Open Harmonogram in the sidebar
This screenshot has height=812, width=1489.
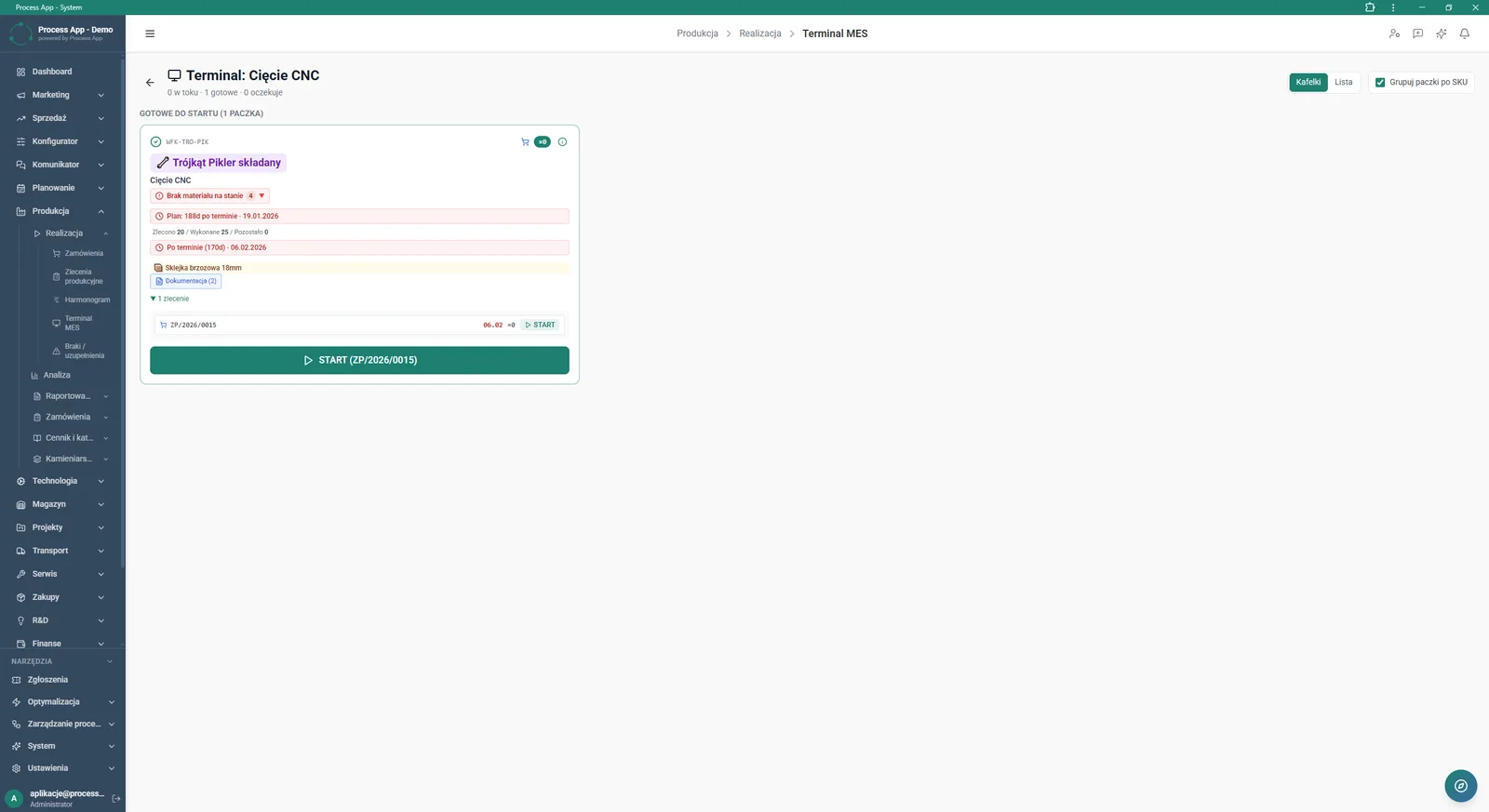(x=87, y=300)
